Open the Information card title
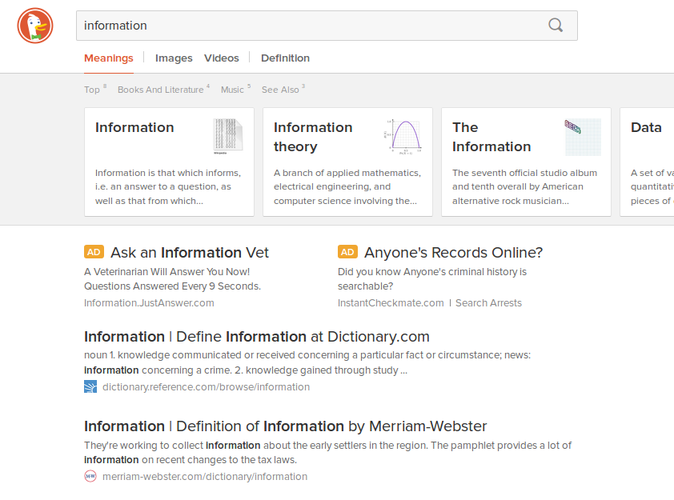Image resolution: width=674 pixels, height=500 pixels. pos(135,128)
